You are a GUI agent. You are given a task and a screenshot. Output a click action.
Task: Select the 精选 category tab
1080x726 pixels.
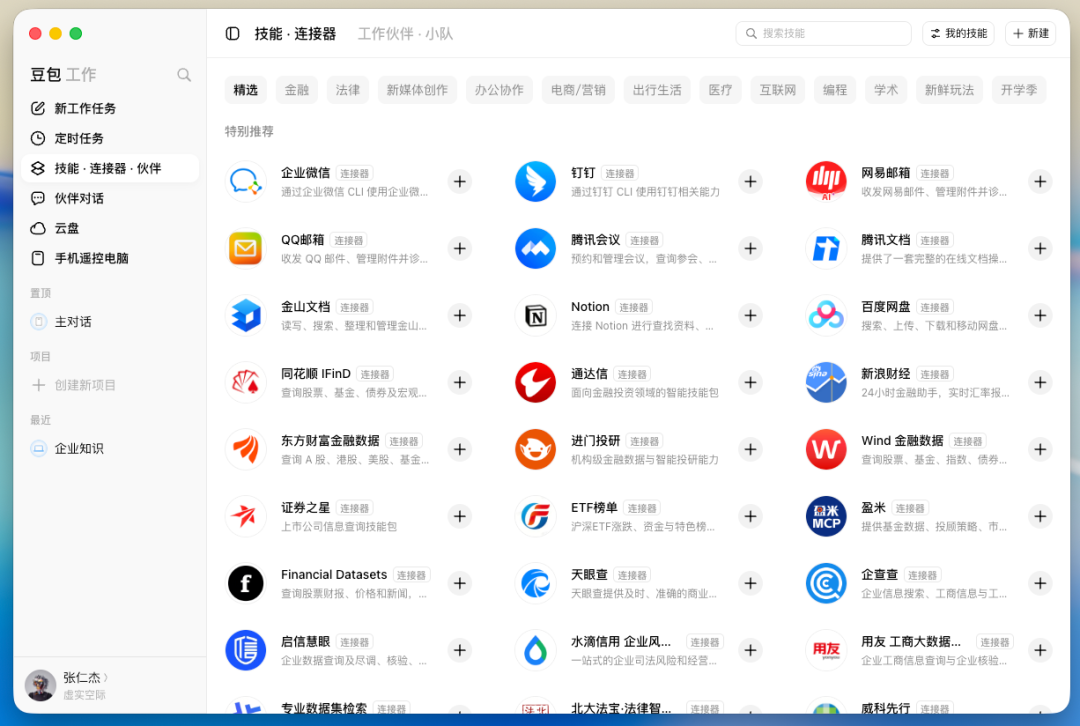tap(246, 90)
